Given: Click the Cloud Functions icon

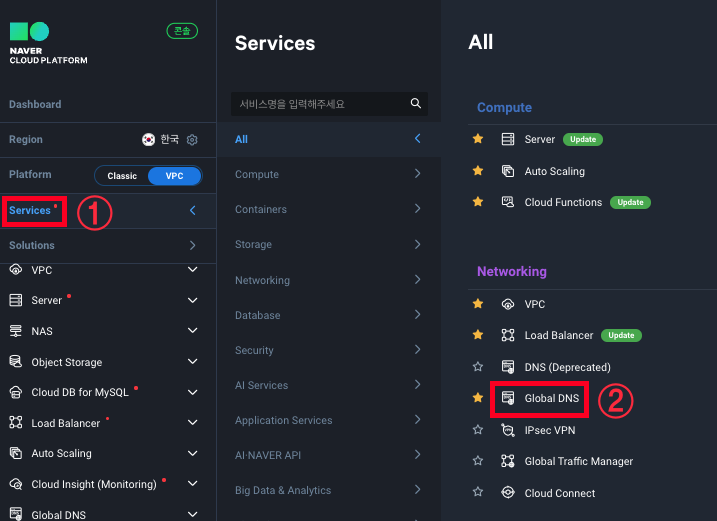Looking at the screenshot, I should click(508, 202).
